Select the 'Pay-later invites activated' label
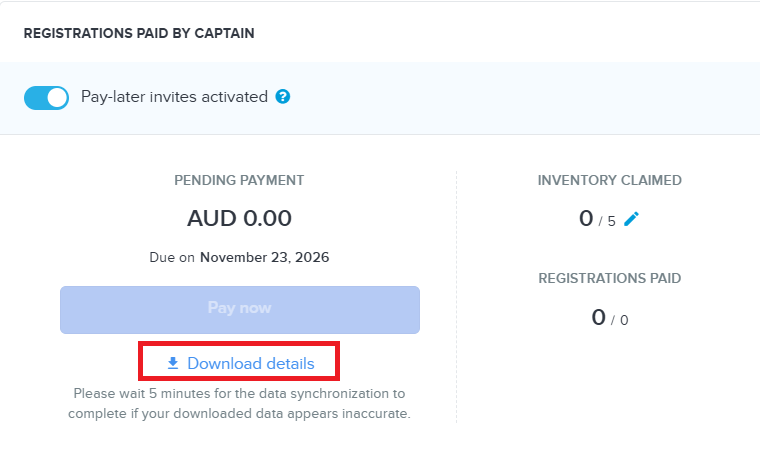760x452 pixels. (174, 97)
